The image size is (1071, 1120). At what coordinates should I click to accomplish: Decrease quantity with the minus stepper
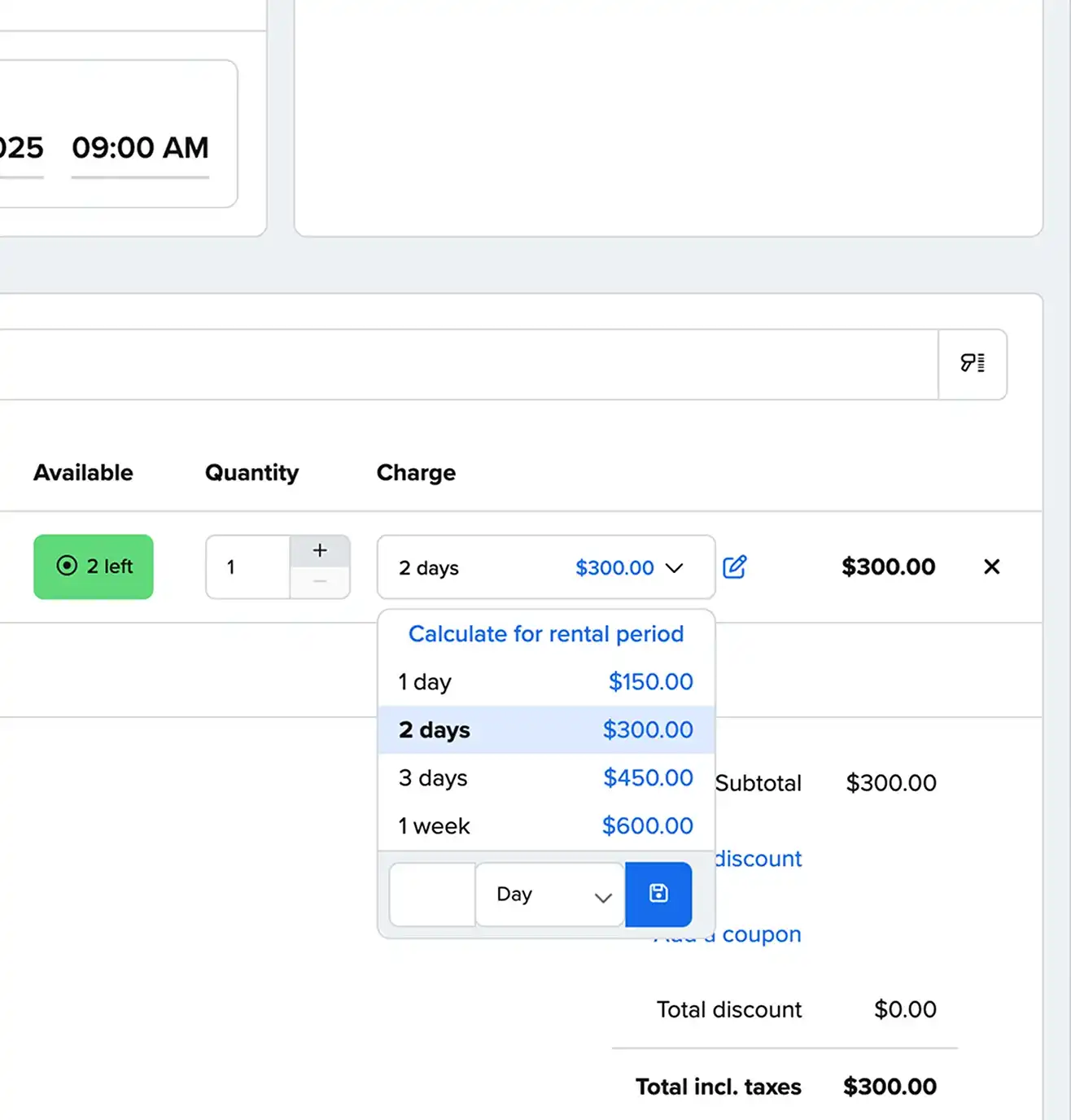320,583
